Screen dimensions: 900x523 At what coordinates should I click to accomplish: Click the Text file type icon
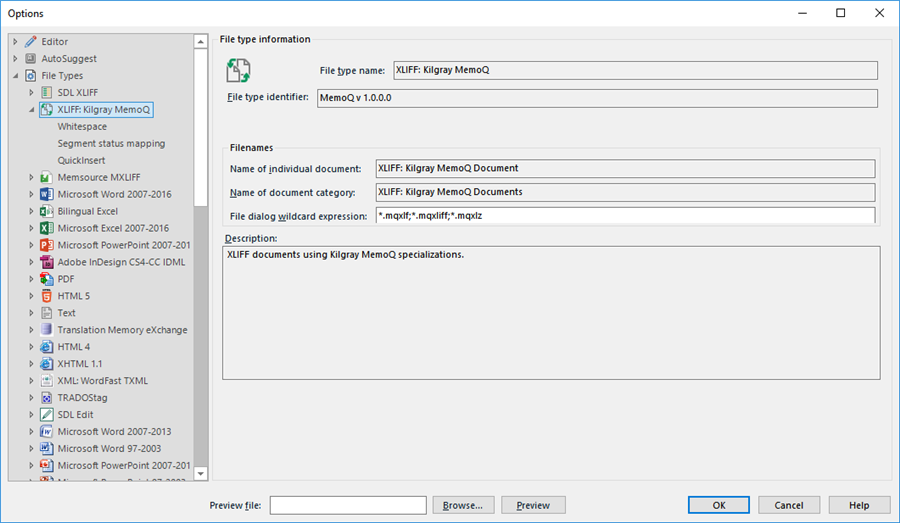(x=46, y=313)
